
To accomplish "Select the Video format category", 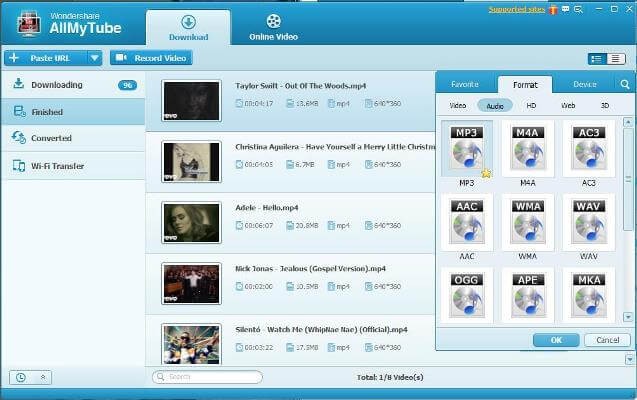I will click(x=458, y=105).
